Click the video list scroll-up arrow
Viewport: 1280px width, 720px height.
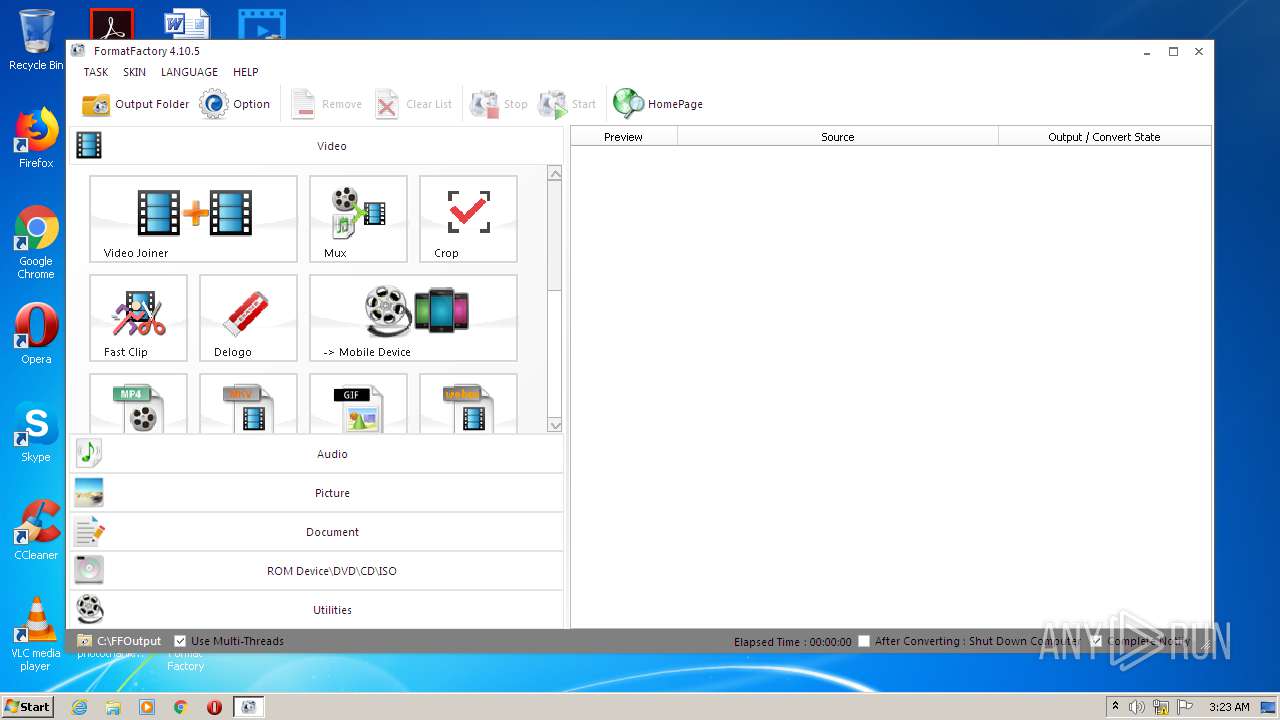click(x=555, y=174)
